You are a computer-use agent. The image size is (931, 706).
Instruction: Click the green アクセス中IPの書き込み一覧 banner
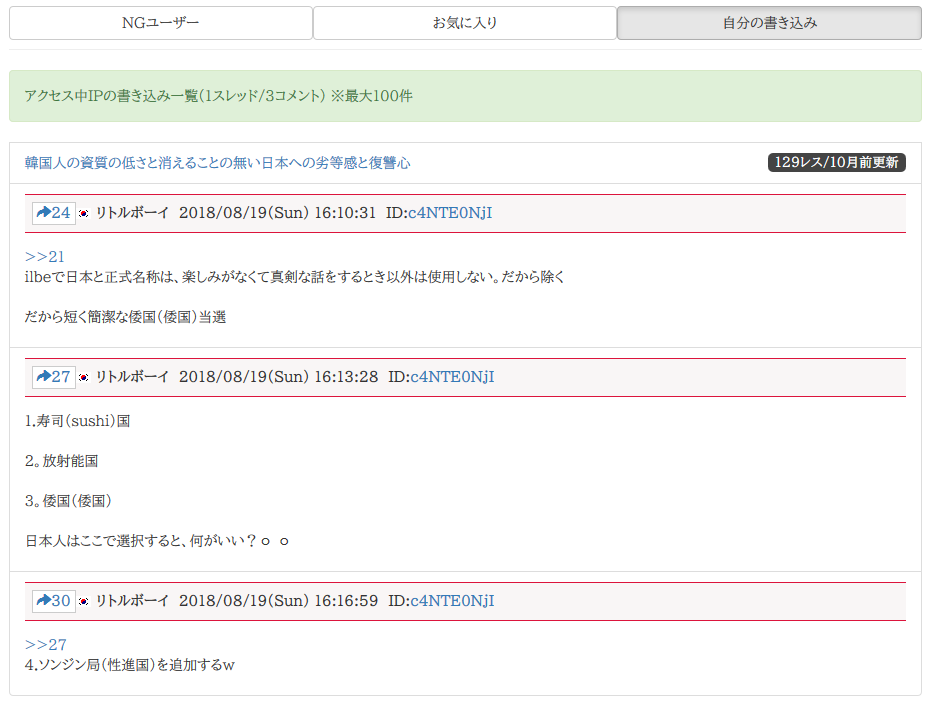[x=465, y=96]
